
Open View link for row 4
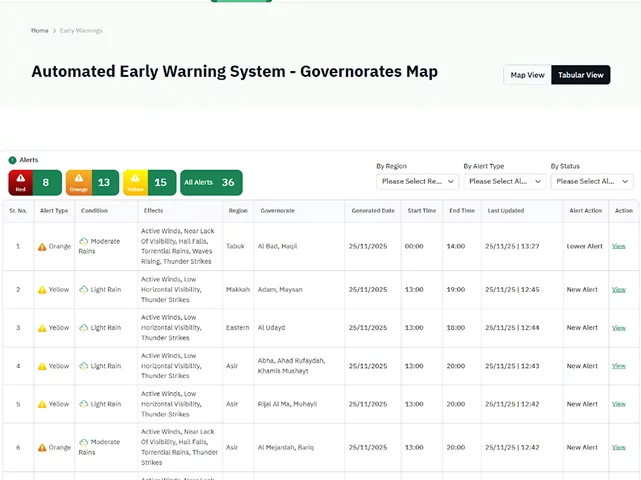(x=619, y=366)
